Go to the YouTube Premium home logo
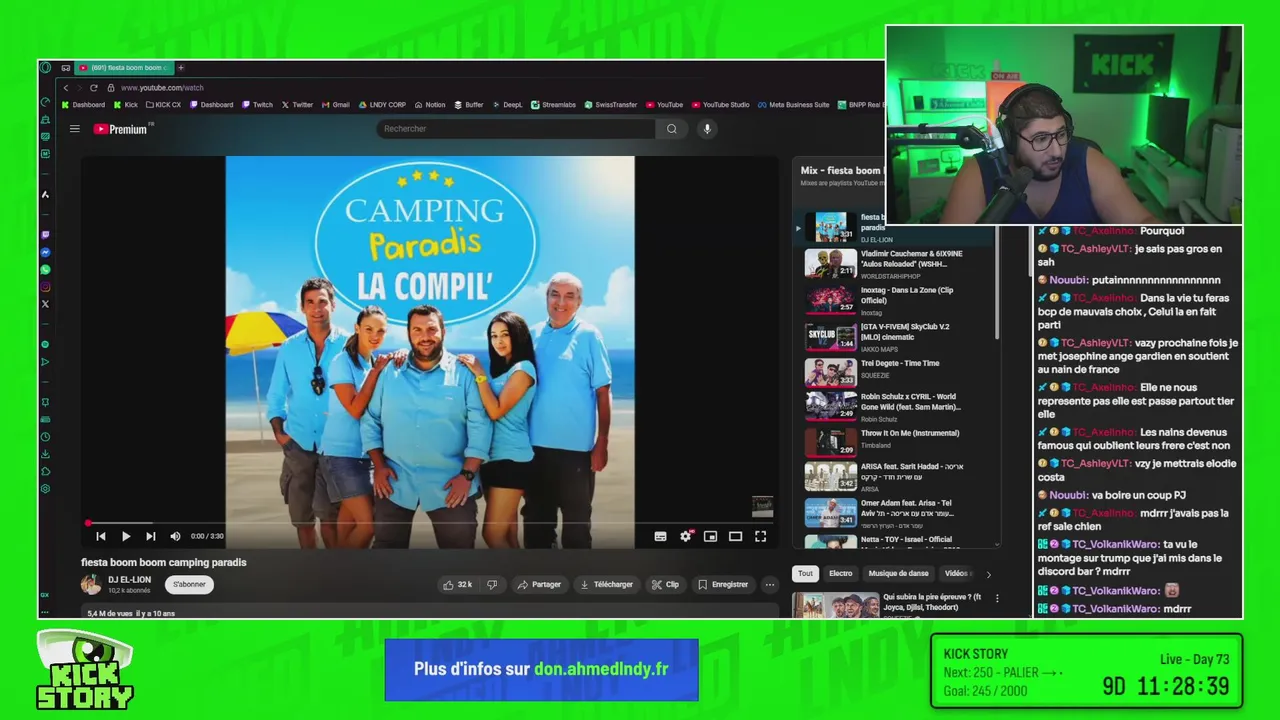 click(x=121, y=129)
